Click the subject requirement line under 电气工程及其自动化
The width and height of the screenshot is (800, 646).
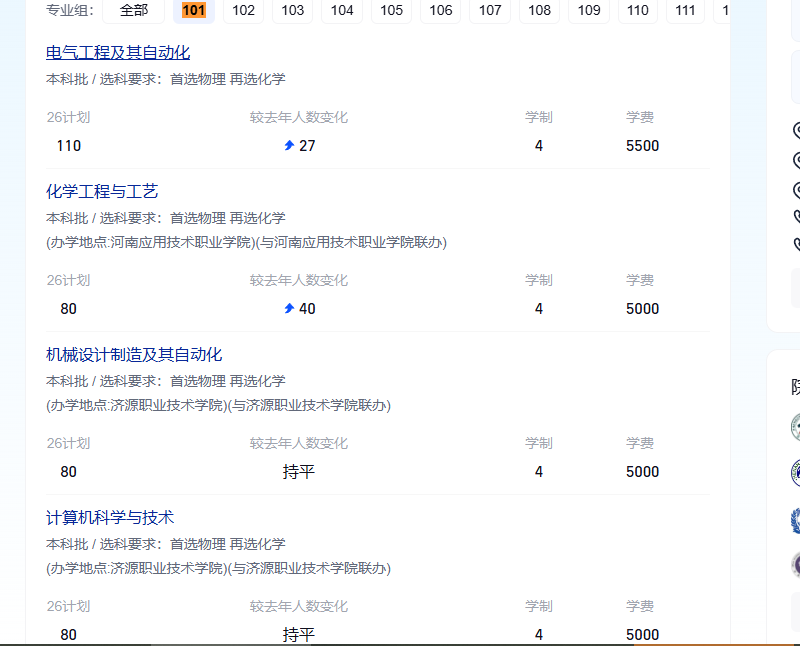(166, 79)
